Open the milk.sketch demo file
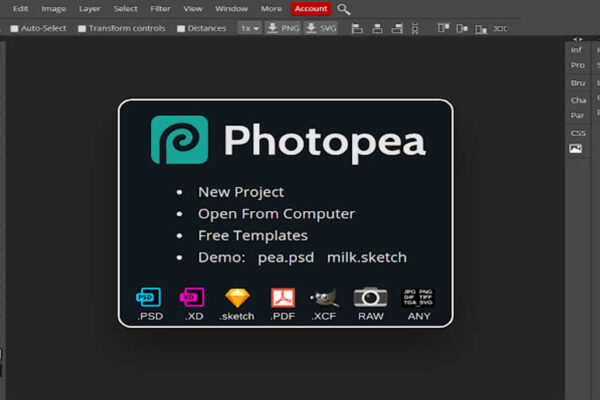Viewport: 600px width, 400px height. point(367,258)
